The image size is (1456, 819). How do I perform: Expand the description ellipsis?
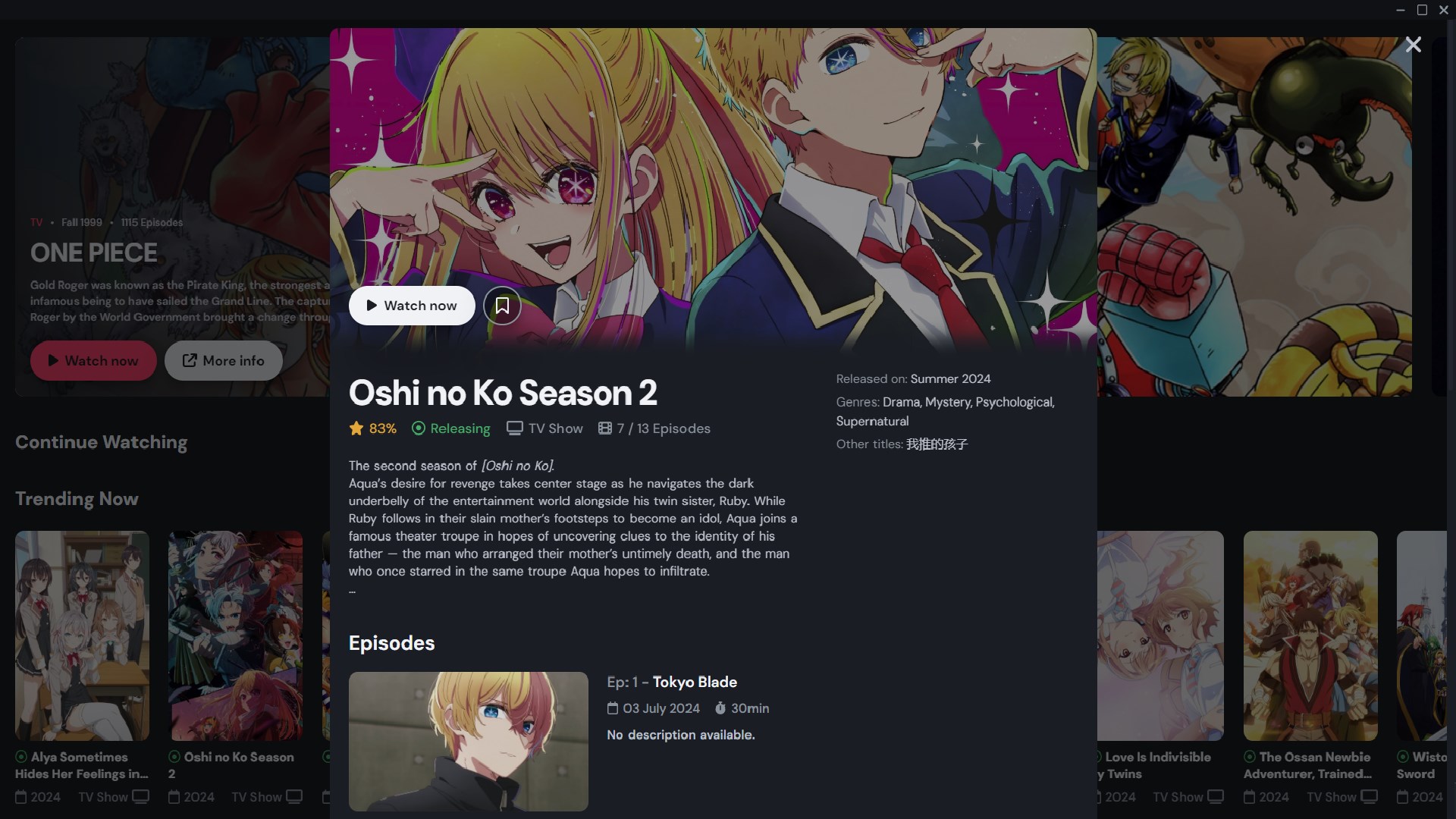coord(352,591)
